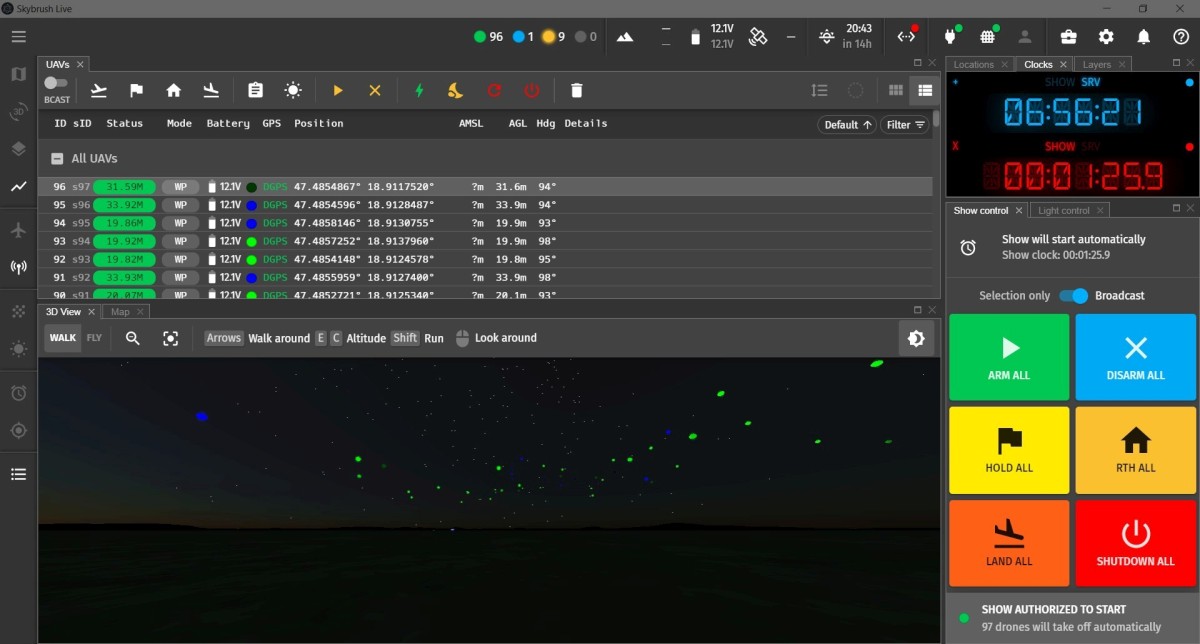Click the red power-off icon in the UAVs toolbar
This screenshot has width=1200, height=644.
point(531,90)
